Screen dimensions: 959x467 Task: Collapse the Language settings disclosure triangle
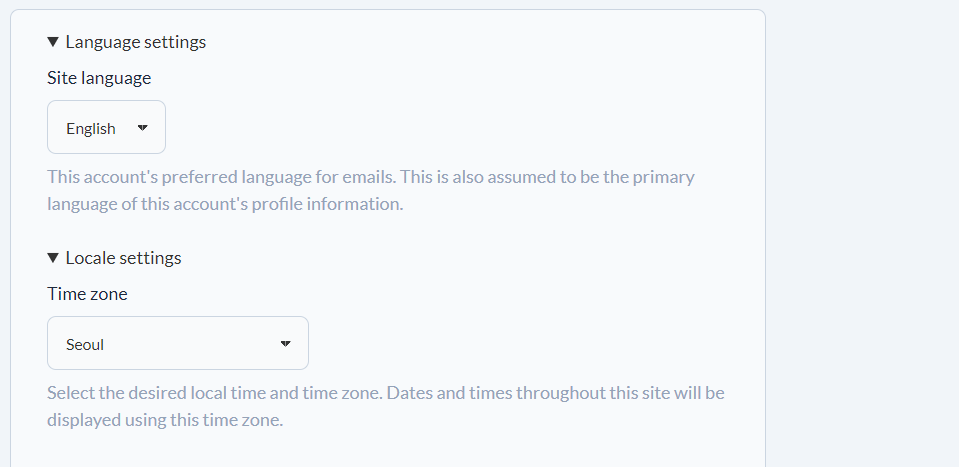53,42
